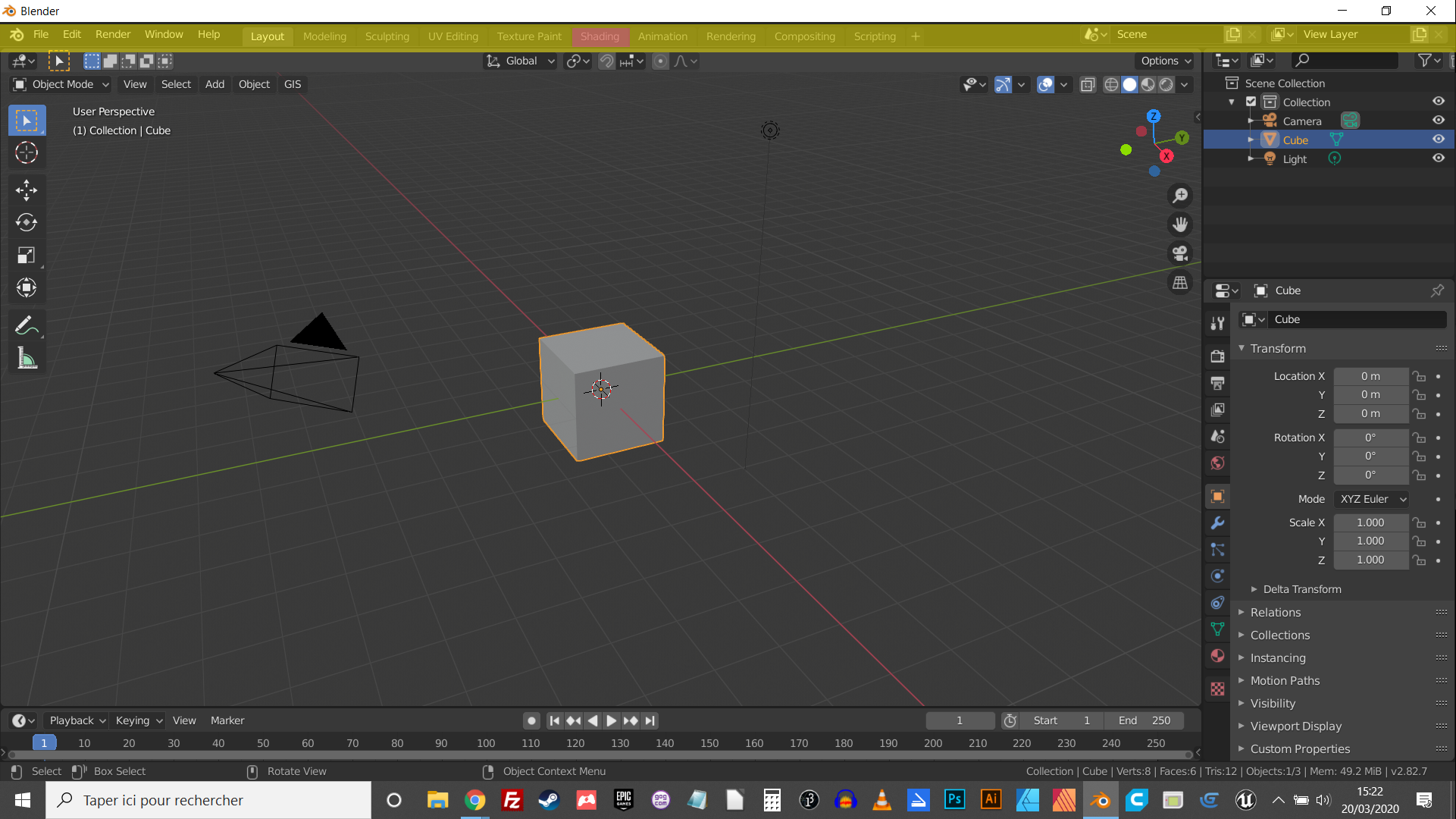This screenshot has width=1456, height=819.
Task: Select the Annotate pencil tool
Action: pyautogui.click(x=27, y=326)
